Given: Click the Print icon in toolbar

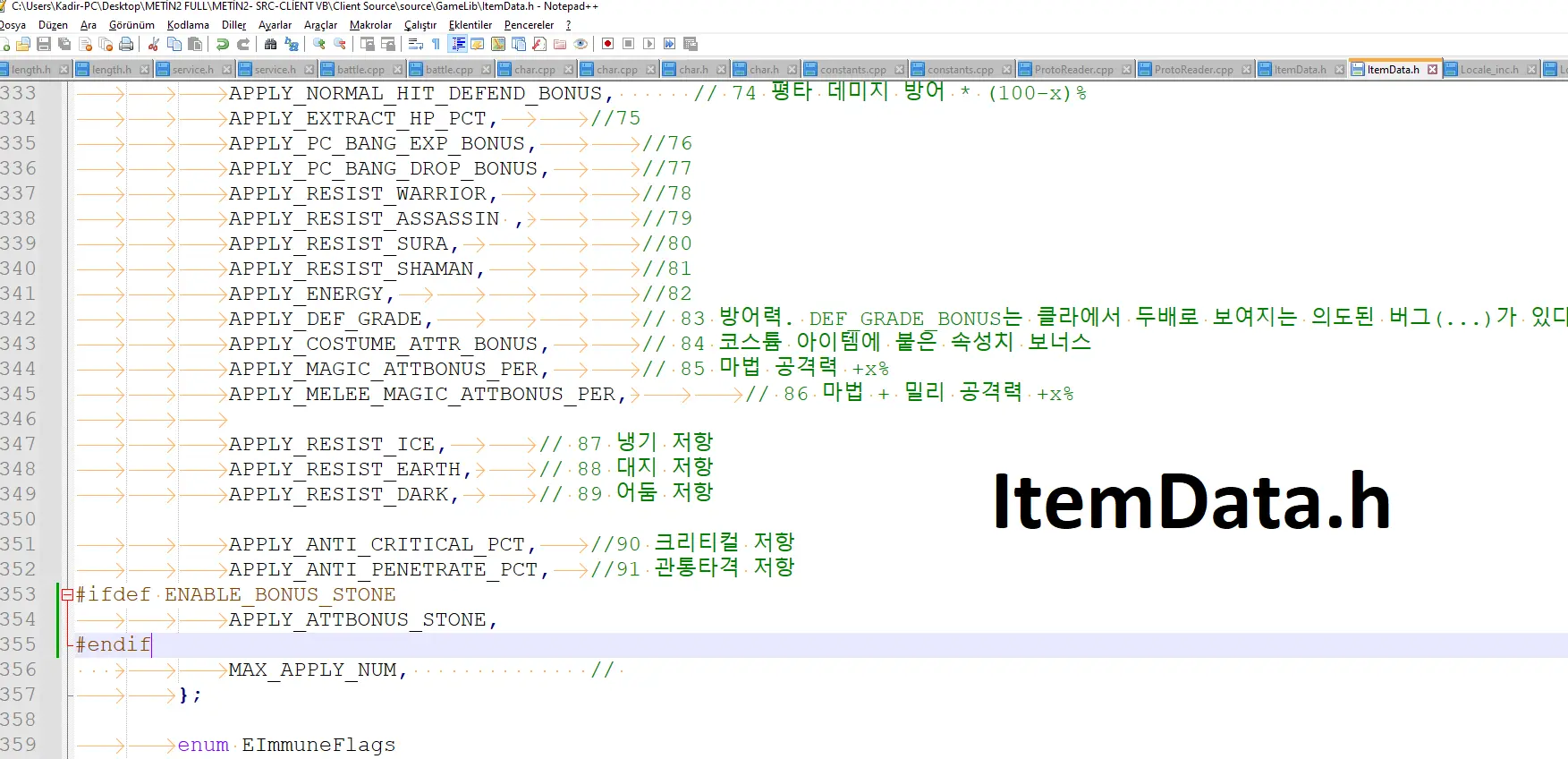Looking at the screenshot, I should [126, 44].
